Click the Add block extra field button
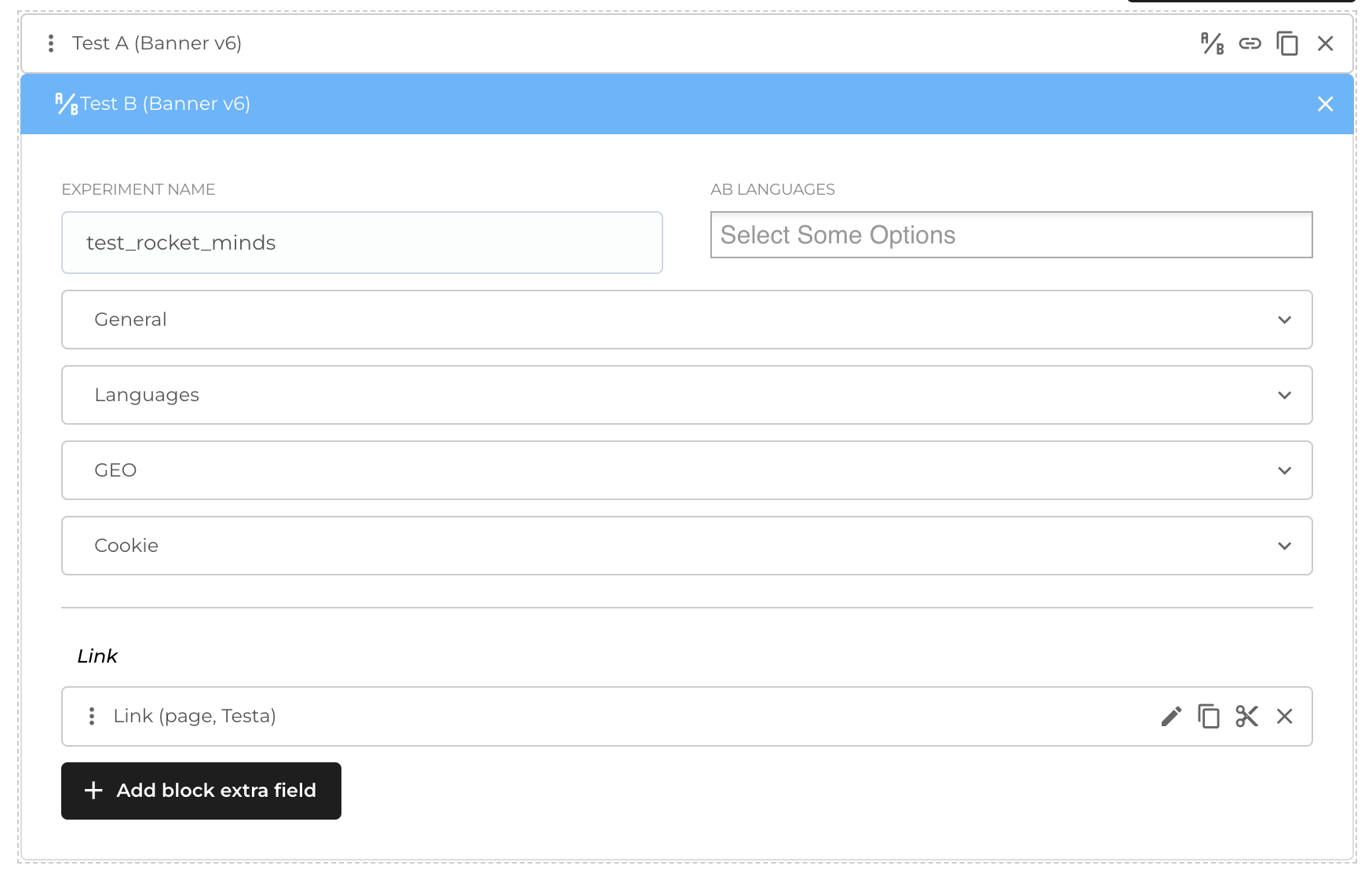Screen dimensions: 1372x873 coord(201,791)
